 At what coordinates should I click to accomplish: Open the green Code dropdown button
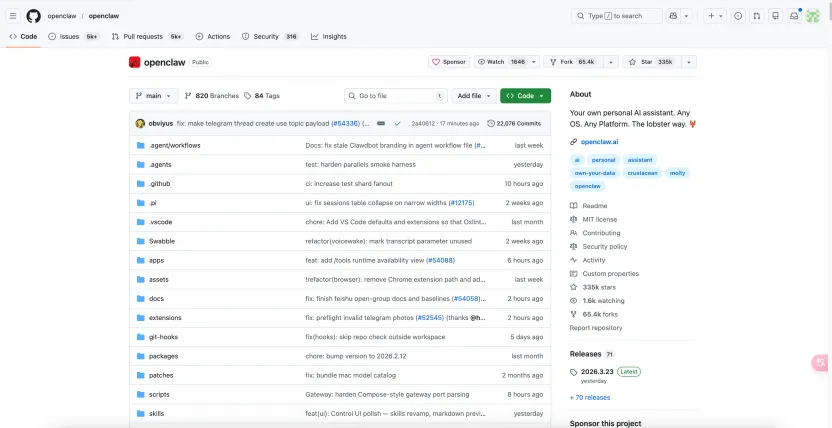tap(525, 96)
